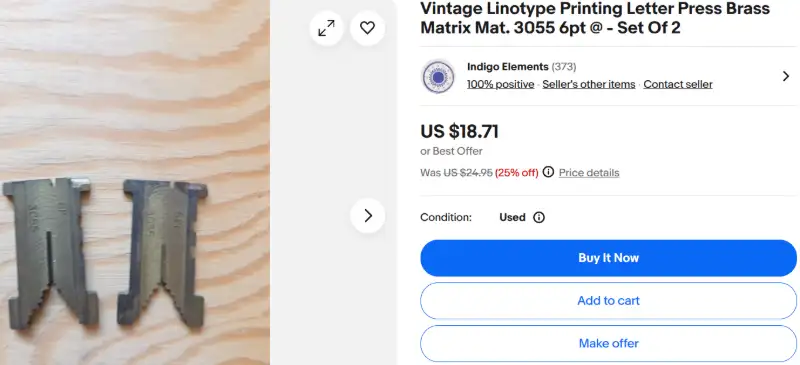Open price info circle icon
The width and height of the screenshot is (800, 365).
click(x=548, y=172)
